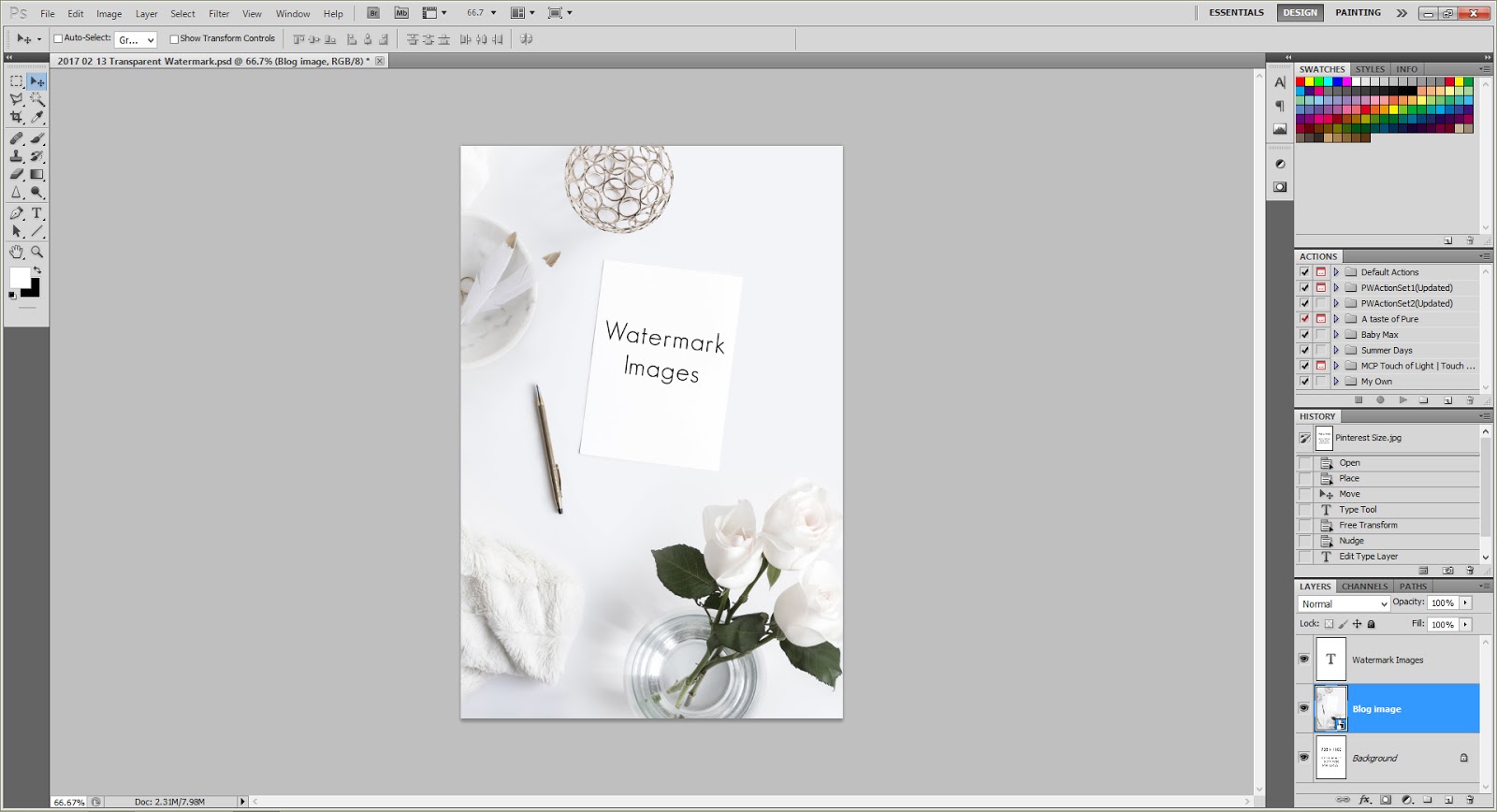Open the blend mode Normal dropdown

tap(1344, 604)
